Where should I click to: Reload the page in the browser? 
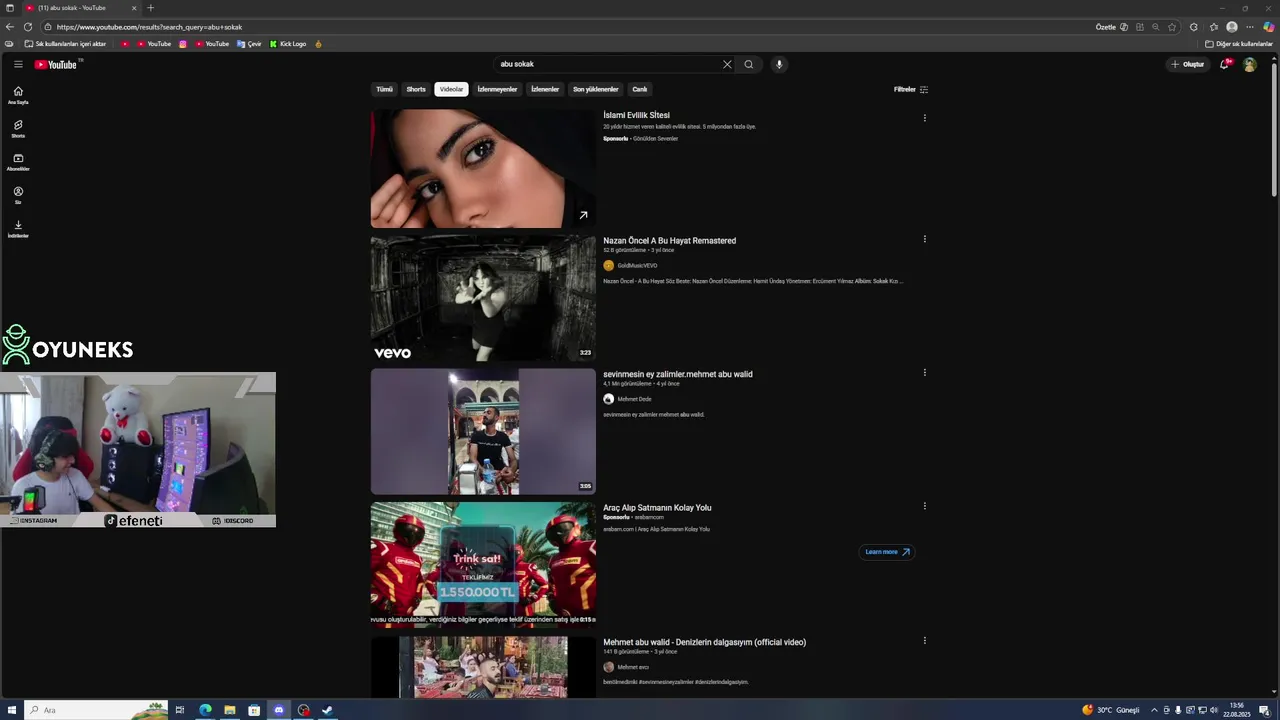(x=28, y=27)
